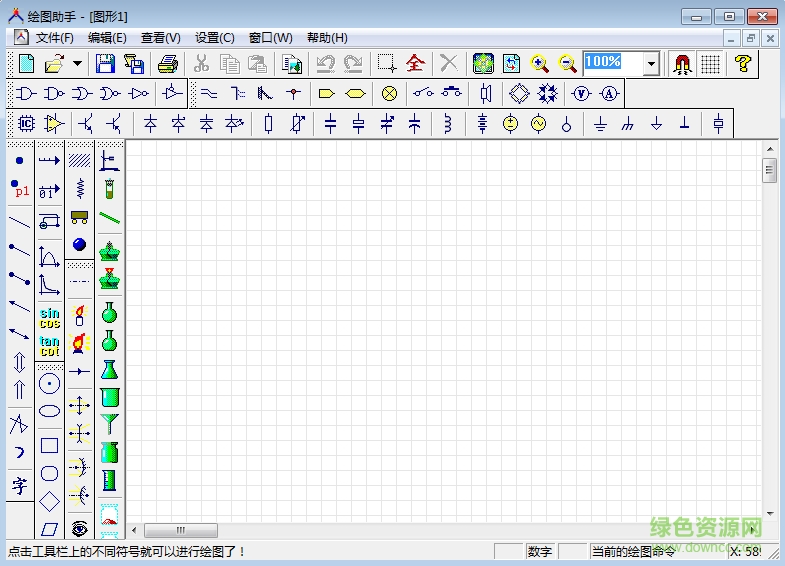Viewport: 785px width, 566px height.
Task: Select the eye symbol tool
Action: point(80,528)
